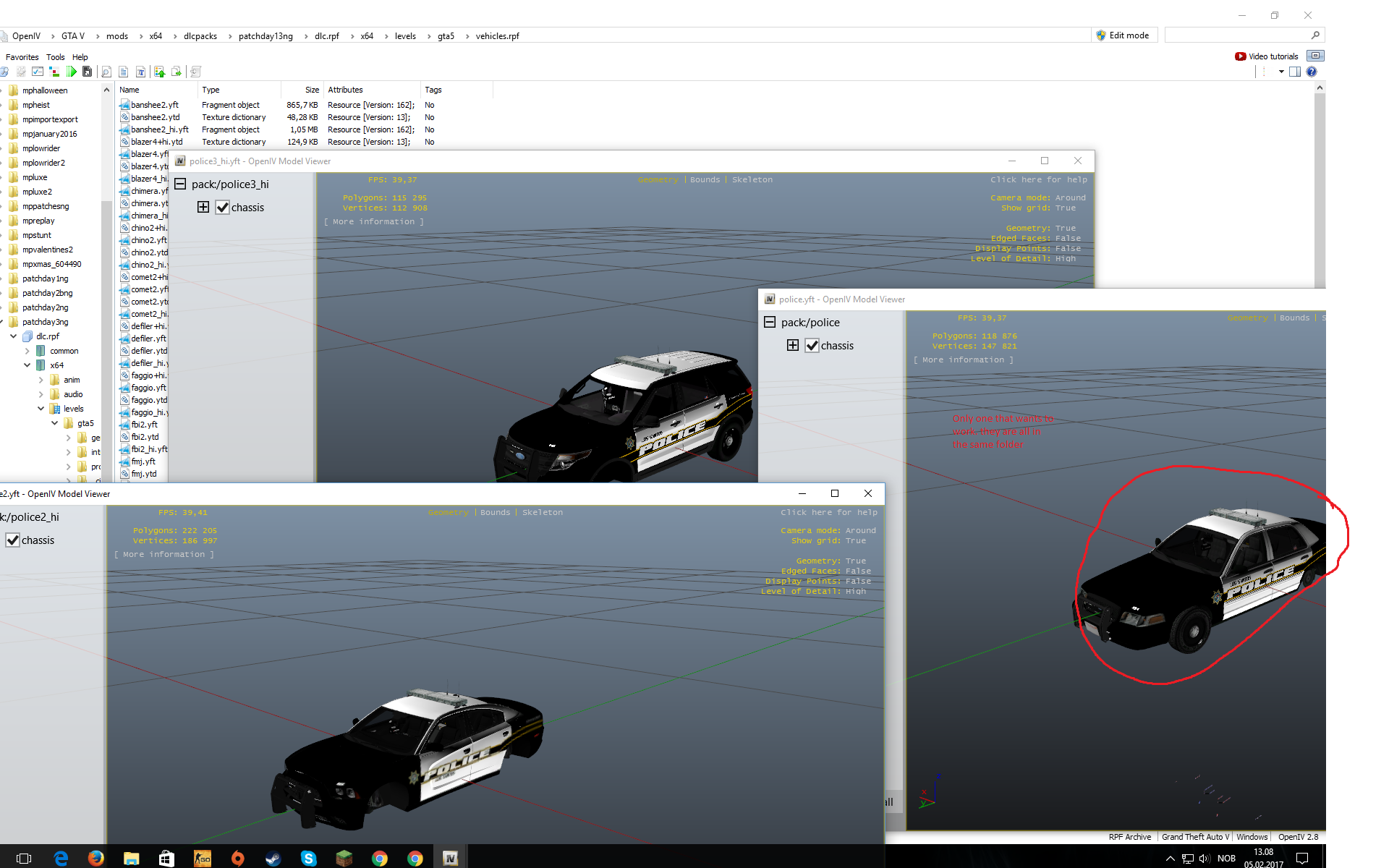
Task: Toggle the preview pane layout icon
Action: tap(1295, 72)
